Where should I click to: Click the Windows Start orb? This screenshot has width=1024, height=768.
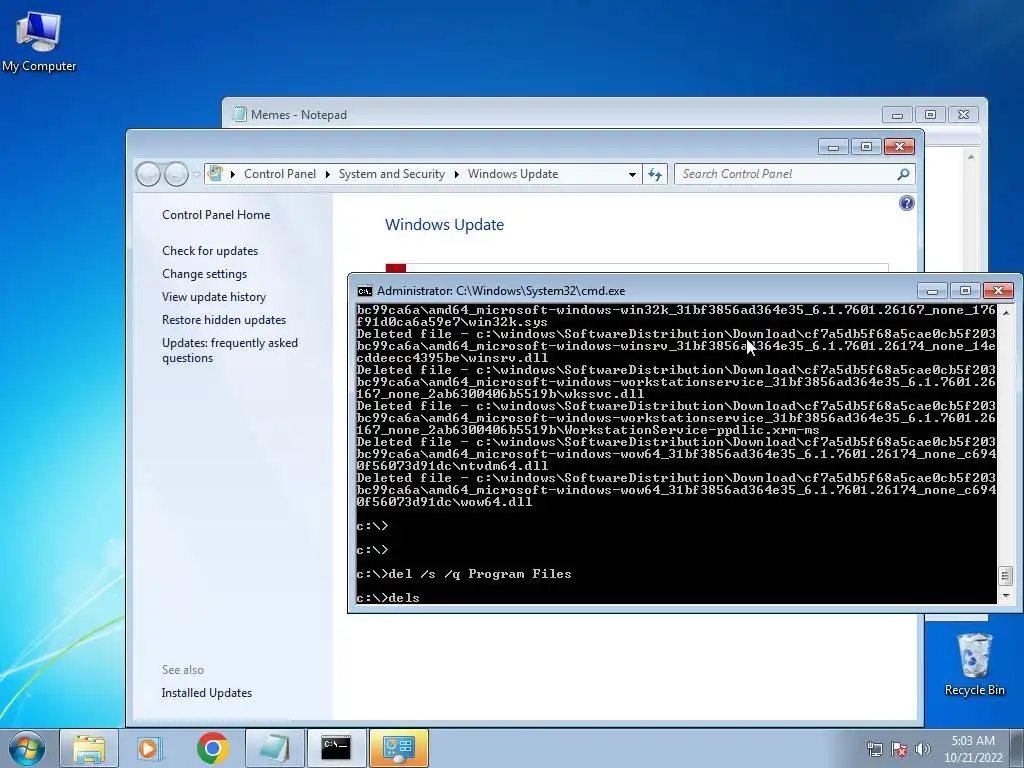click(x=26, y=748)
